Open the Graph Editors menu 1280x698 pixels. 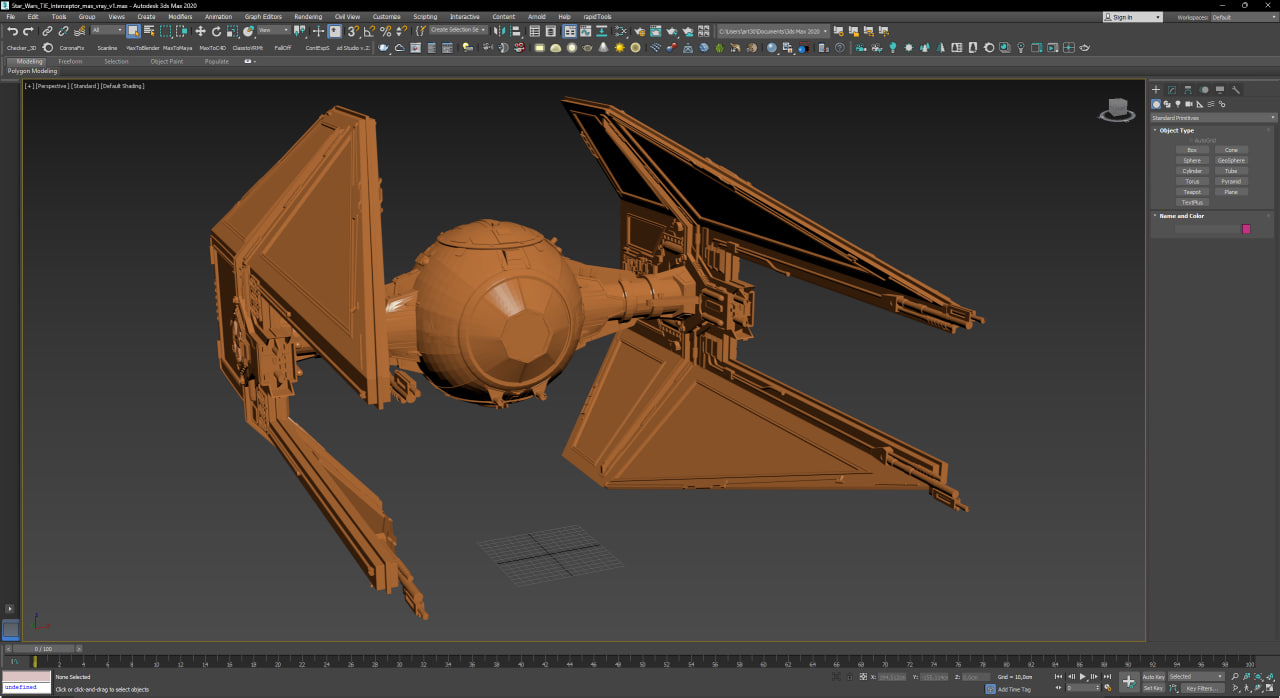point(263,17)
